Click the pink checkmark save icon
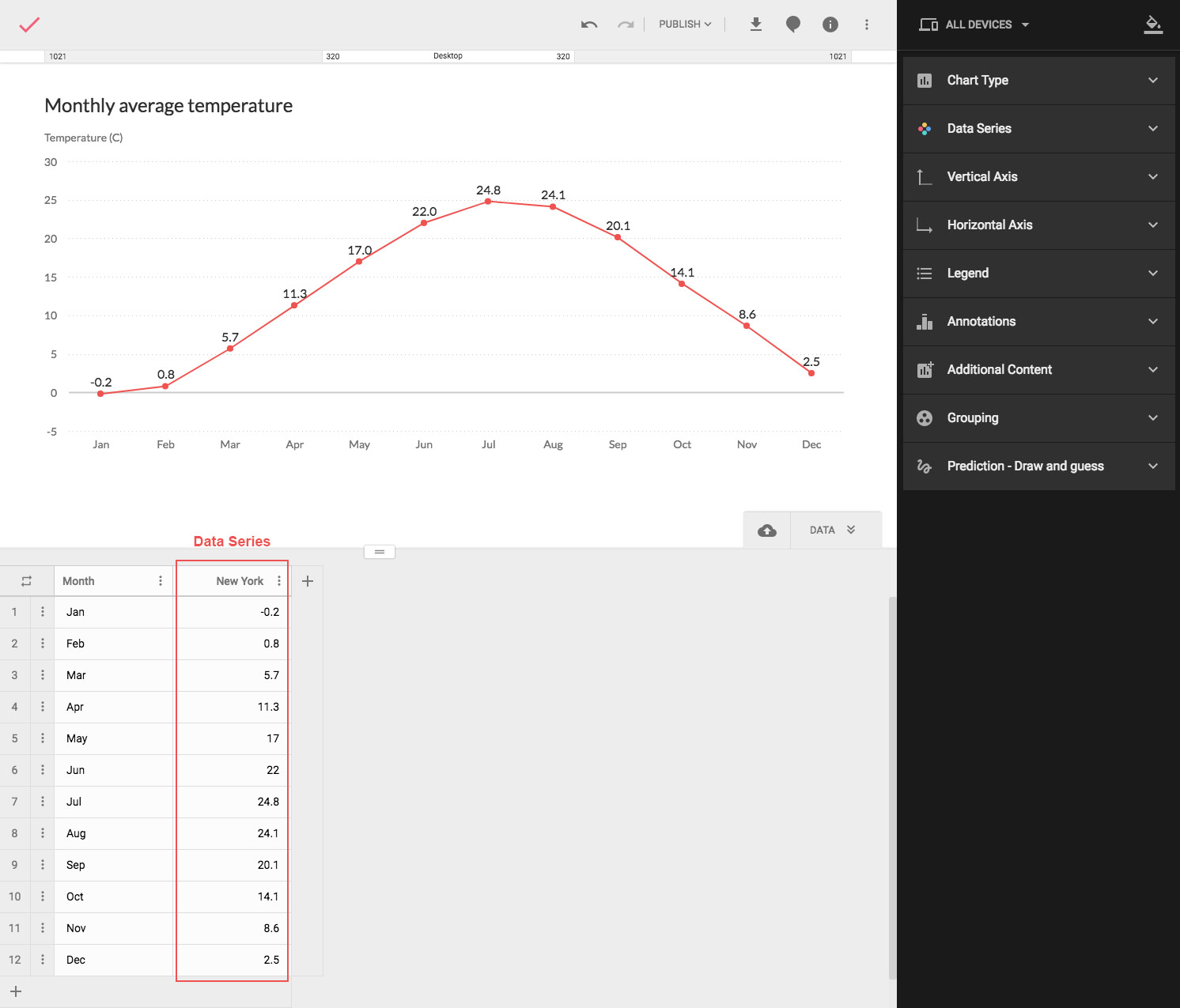 pyautogui.click(x=29, y=25)
